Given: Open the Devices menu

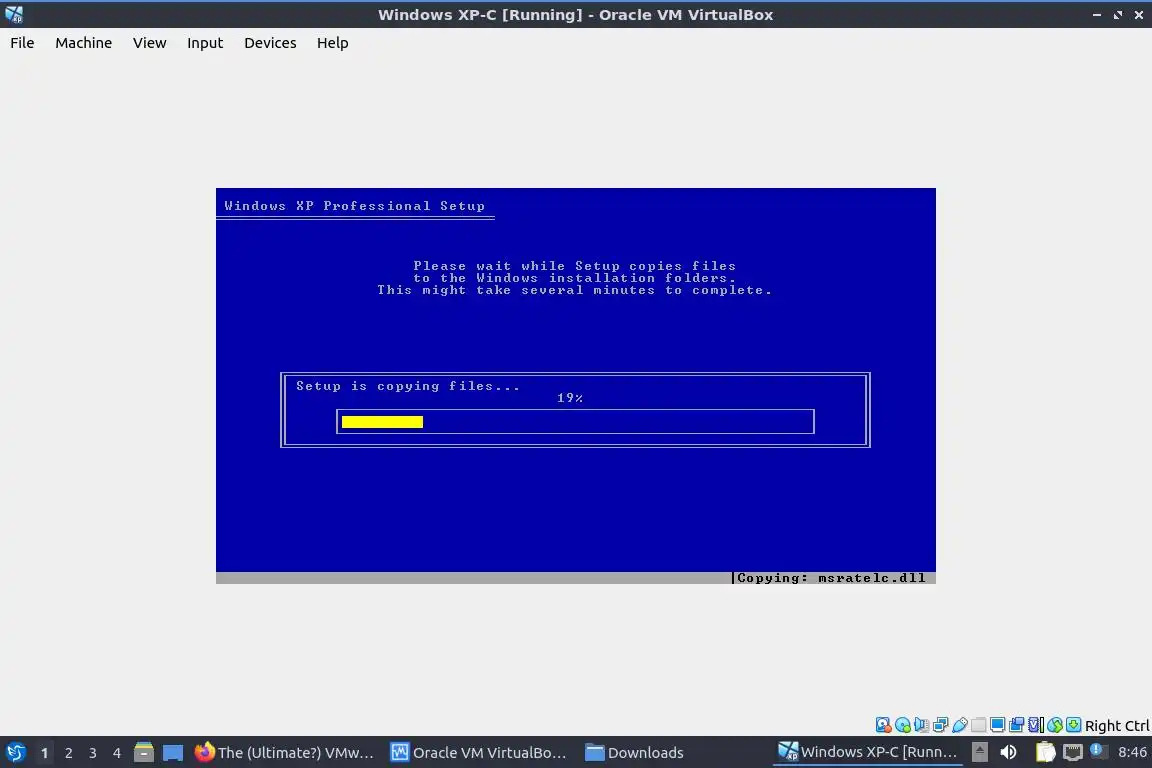Looking at the screenshot, I should pos(270,43).
